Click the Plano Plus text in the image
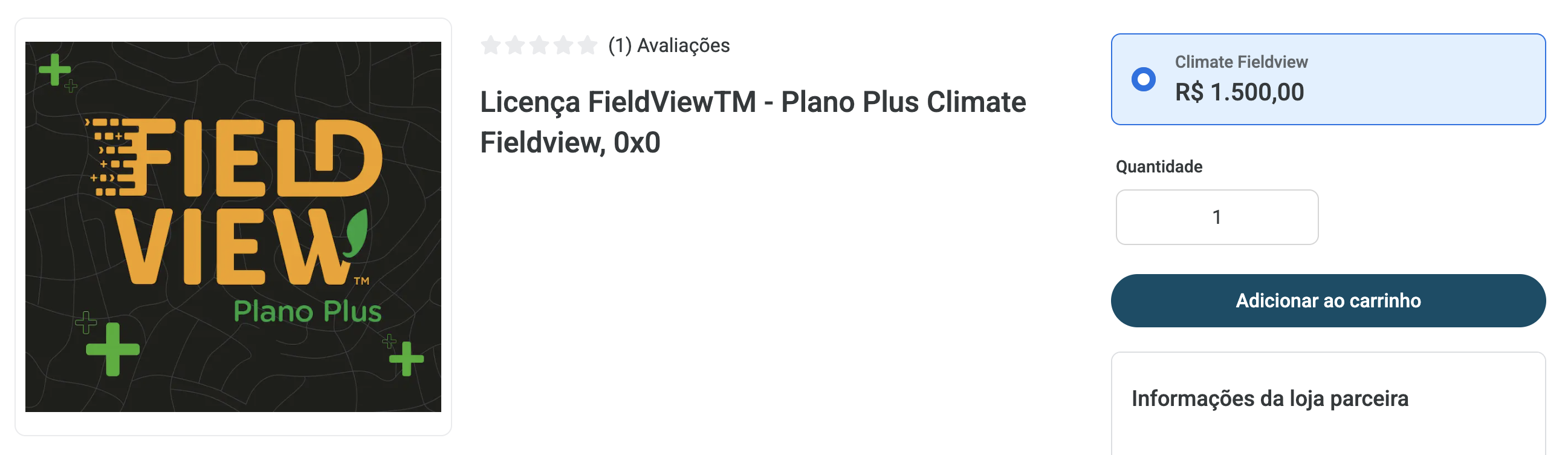This screenshot has width=1568, height=455. (x=308, y=312)
